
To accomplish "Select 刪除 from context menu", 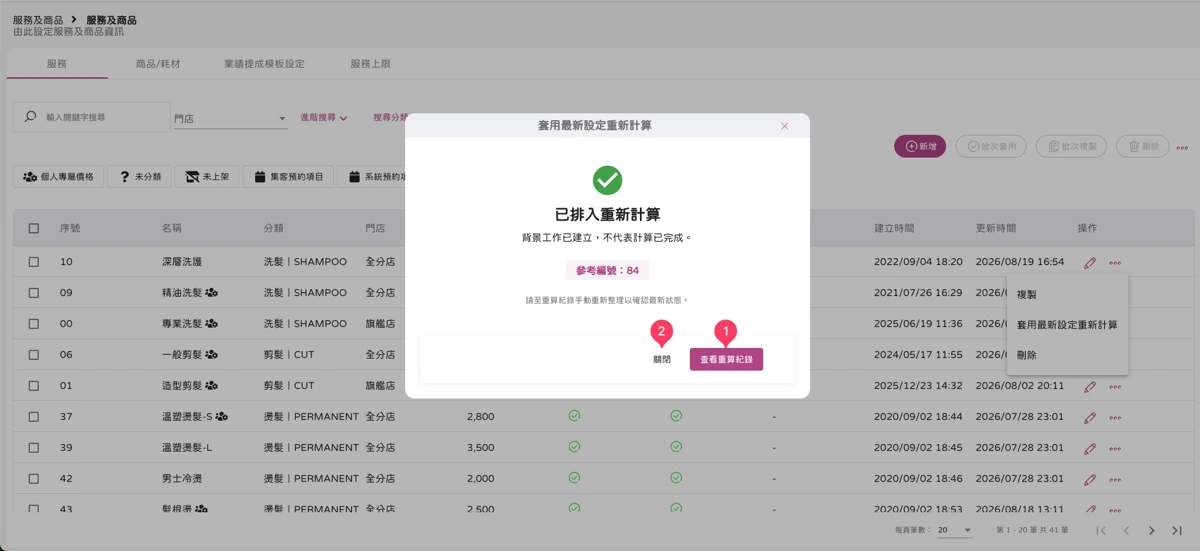I will pos(1067,355).
